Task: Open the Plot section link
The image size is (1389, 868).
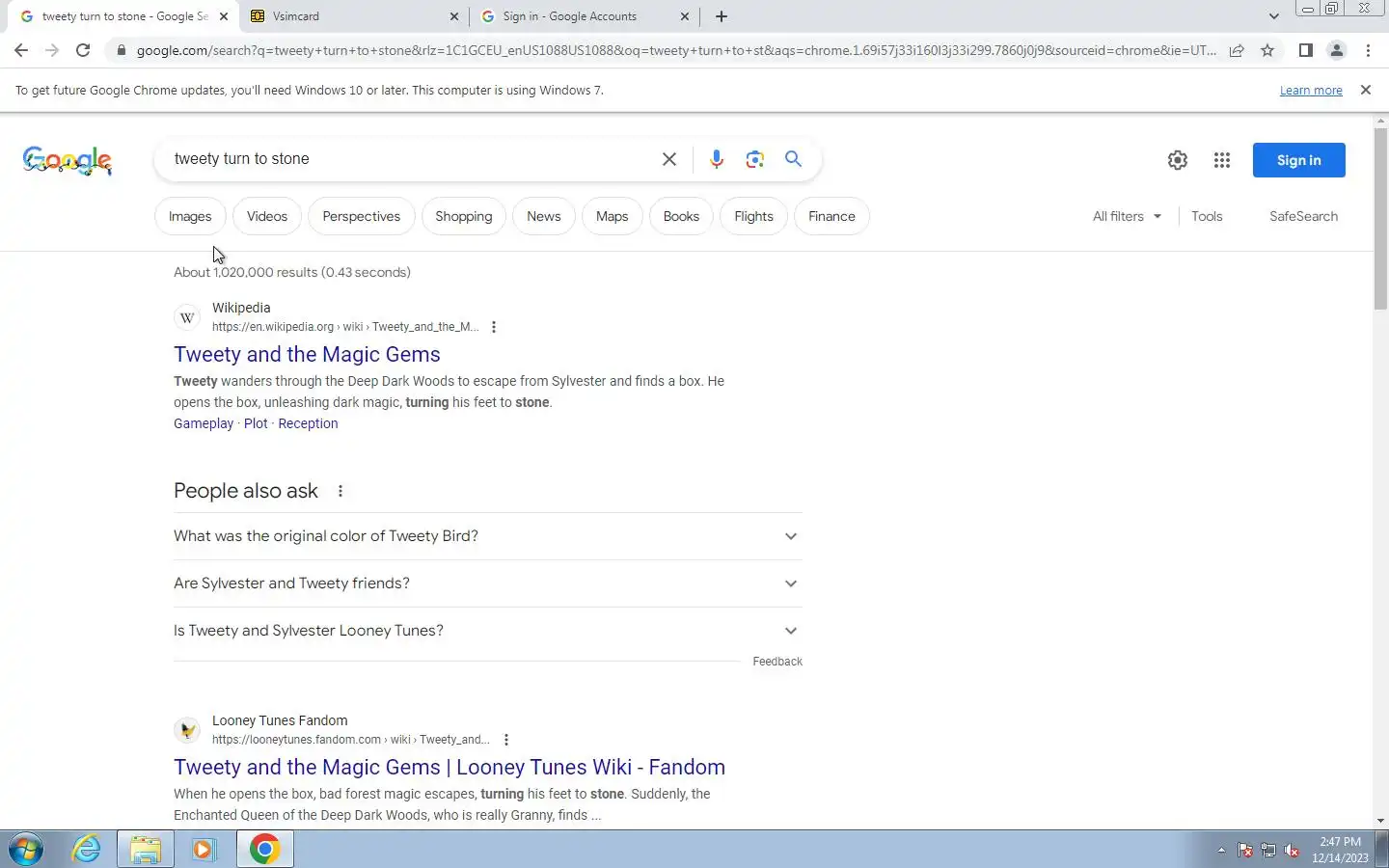Action: [256, 423]
